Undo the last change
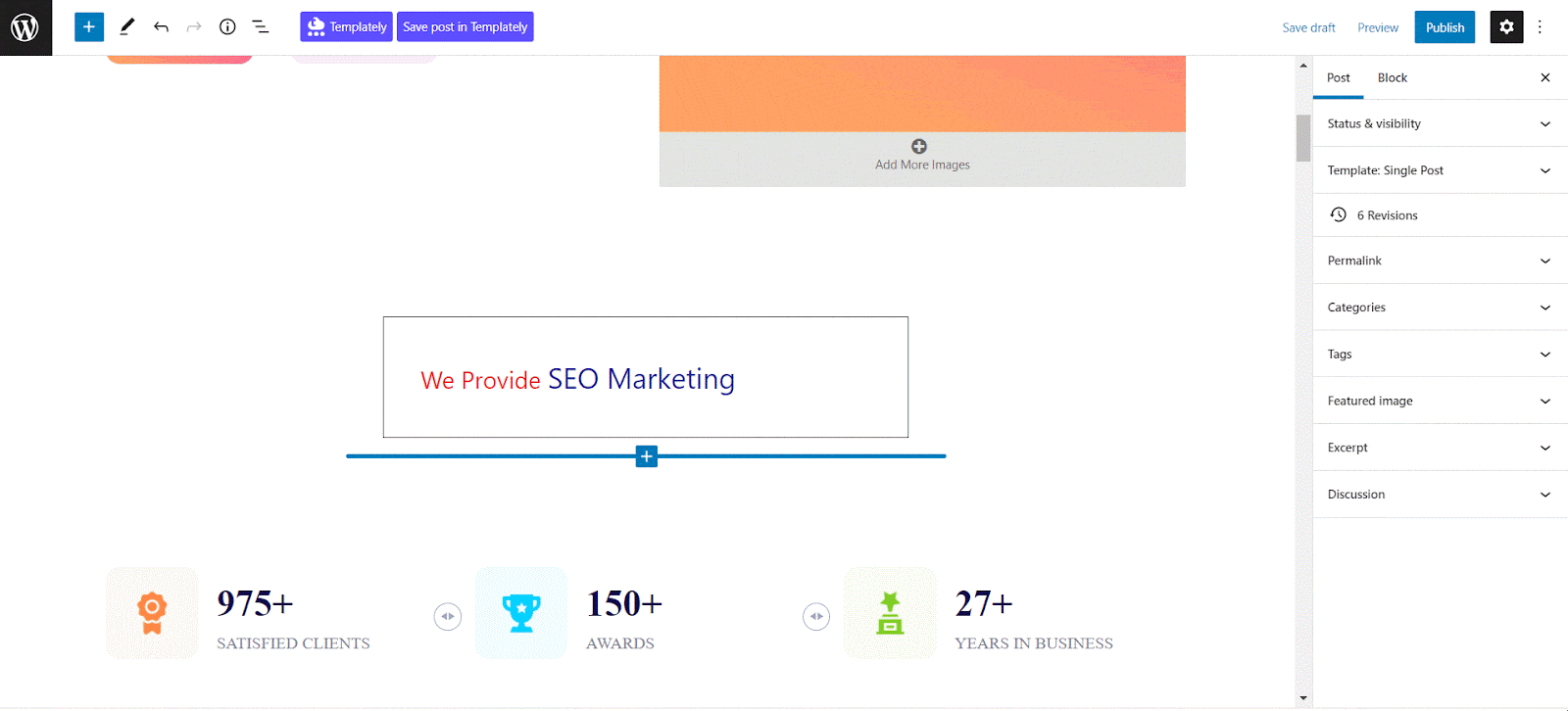Screen dimensions: 1568x711 [x=161, y=27]
